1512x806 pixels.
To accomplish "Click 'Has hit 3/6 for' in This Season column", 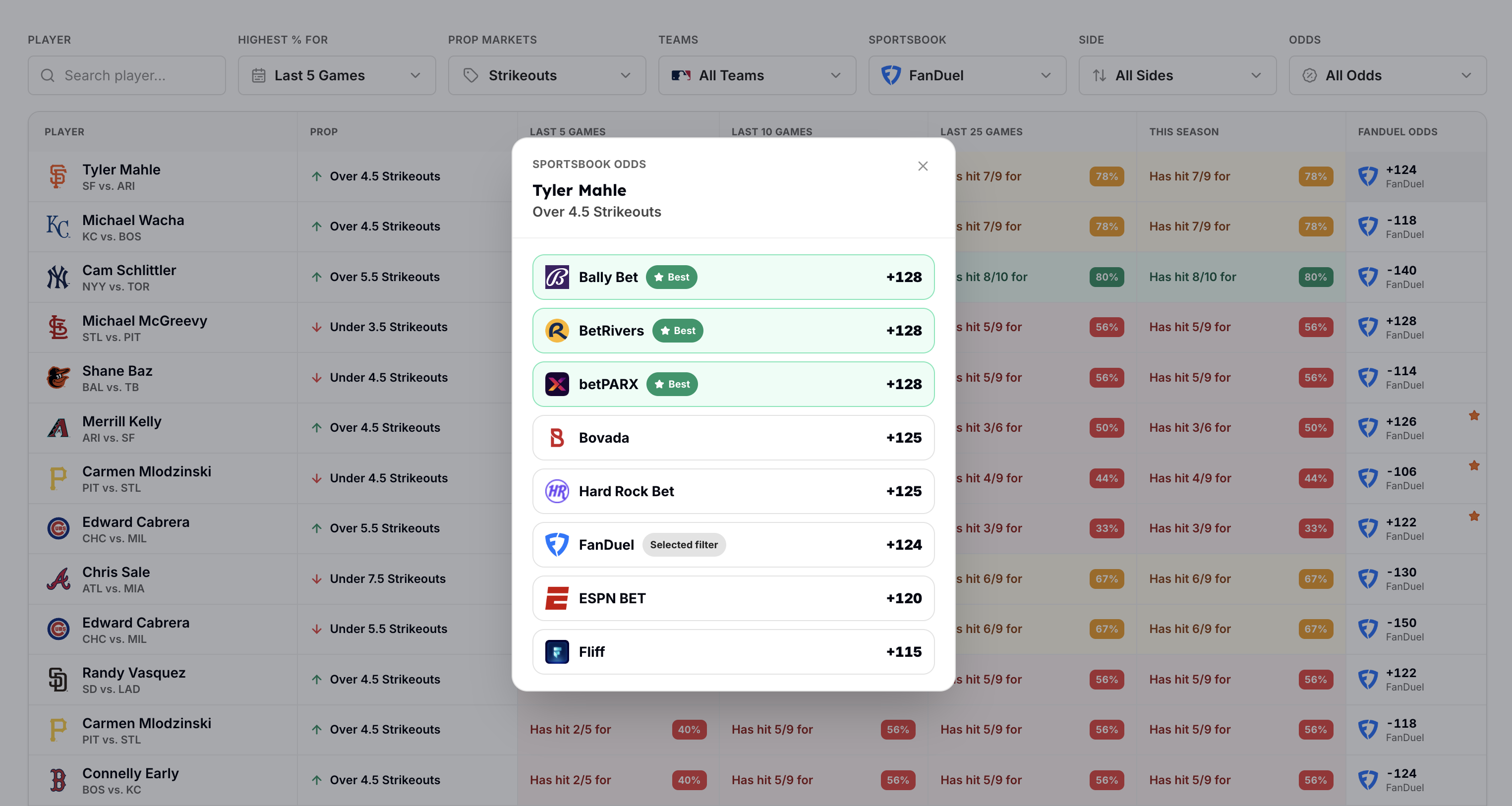I will [1190, 428].
